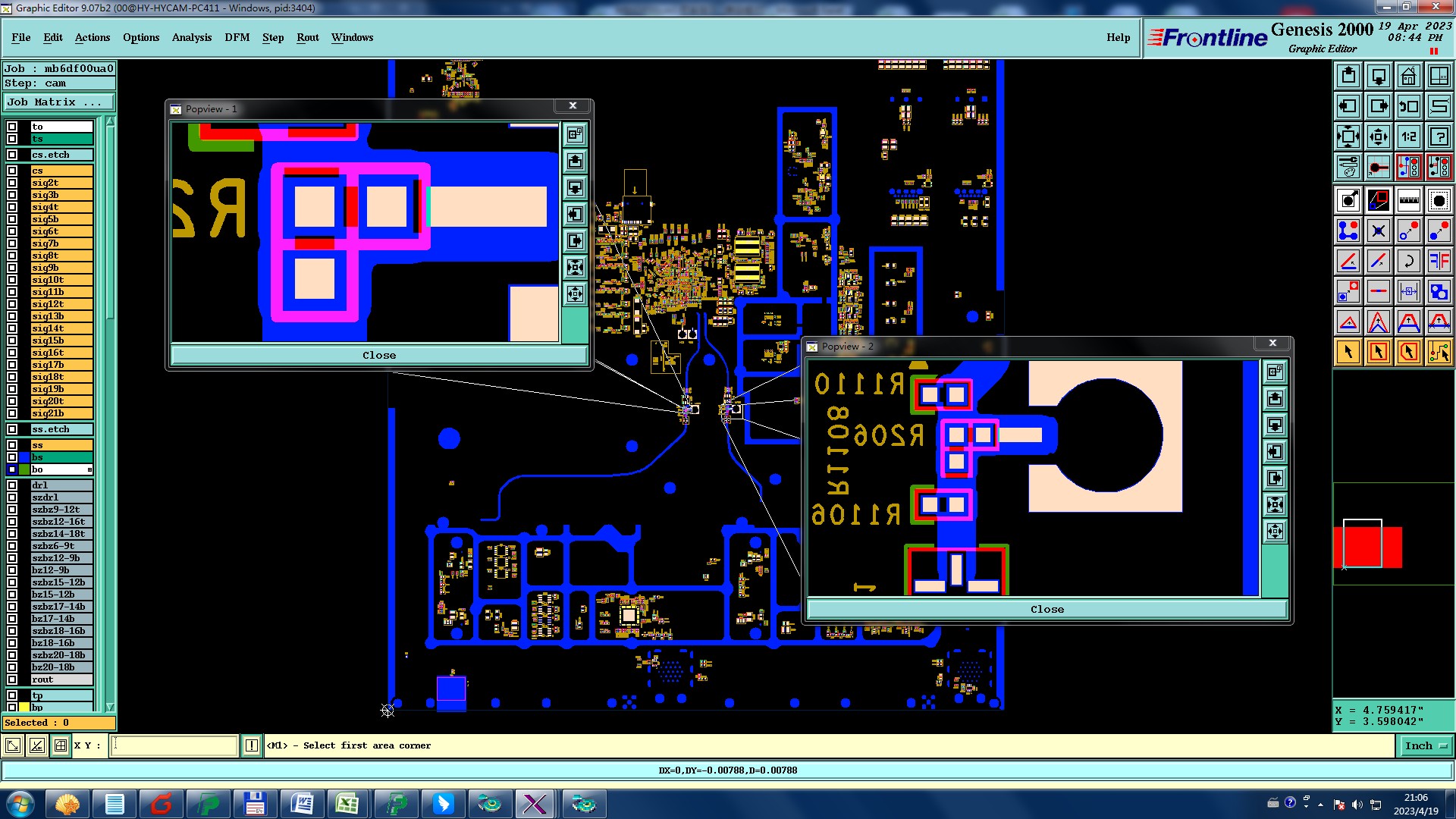Image resolution: width=1456 pixels, height=819 pixels.
Task: Toggle the drl layer checkbox
Action: [12, 485]
